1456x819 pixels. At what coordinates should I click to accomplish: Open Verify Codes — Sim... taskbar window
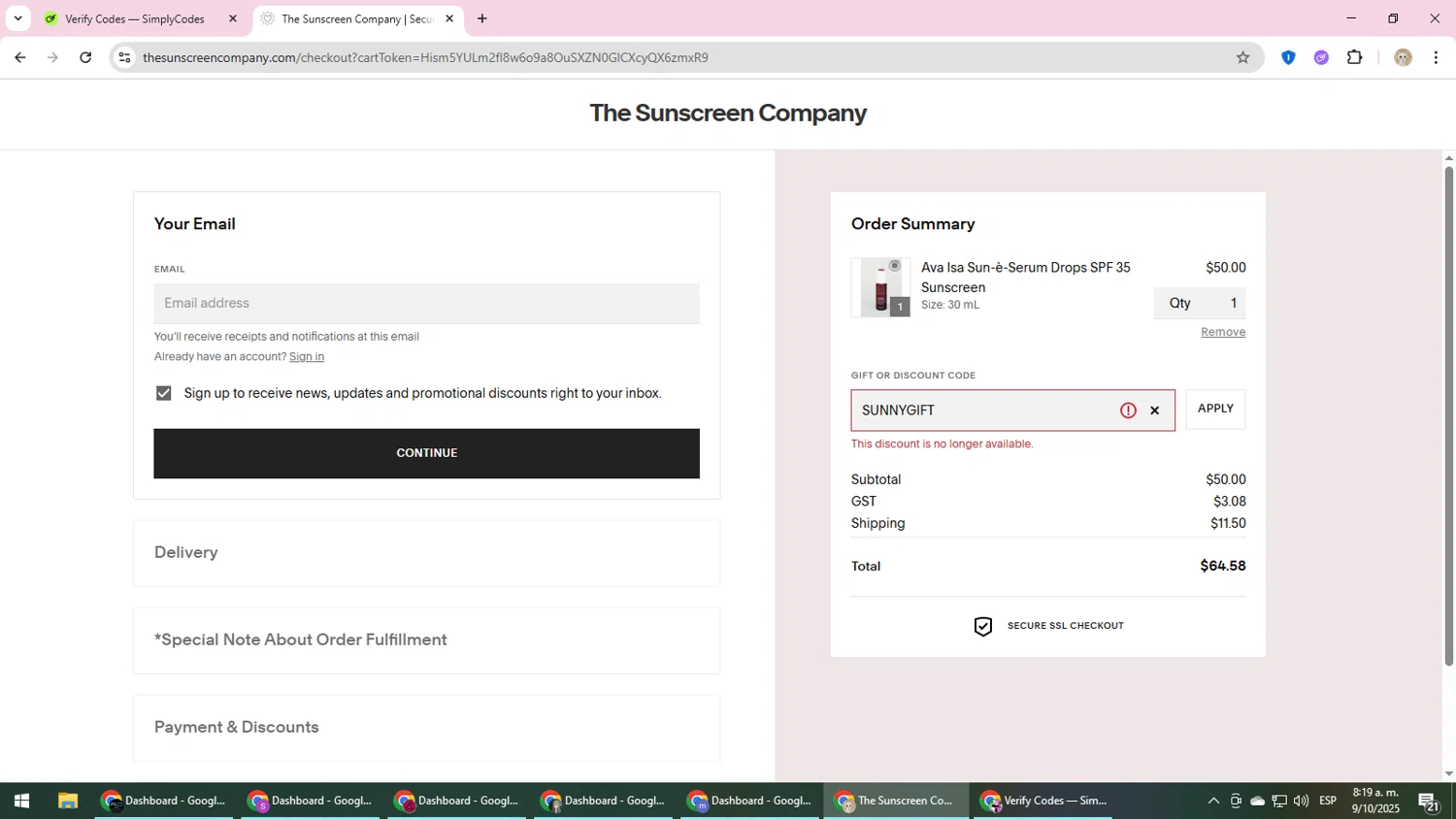click(x=1043, y=802)
